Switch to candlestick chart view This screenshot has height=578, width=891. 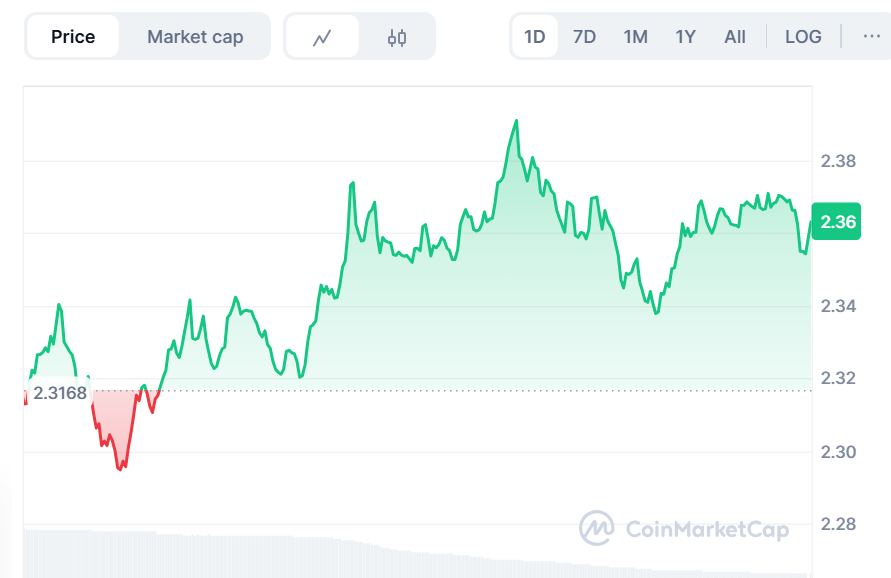pos(397,38)
